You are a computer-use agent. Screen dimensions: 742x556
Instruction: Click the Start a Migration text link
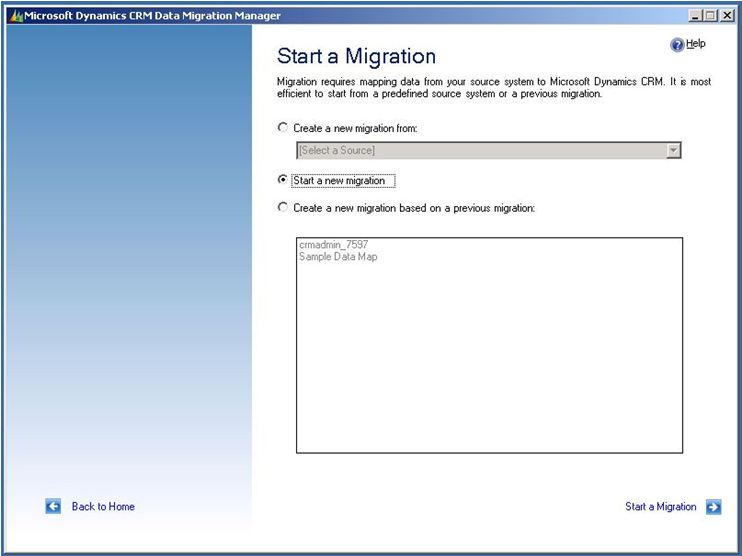click(660, 507)
